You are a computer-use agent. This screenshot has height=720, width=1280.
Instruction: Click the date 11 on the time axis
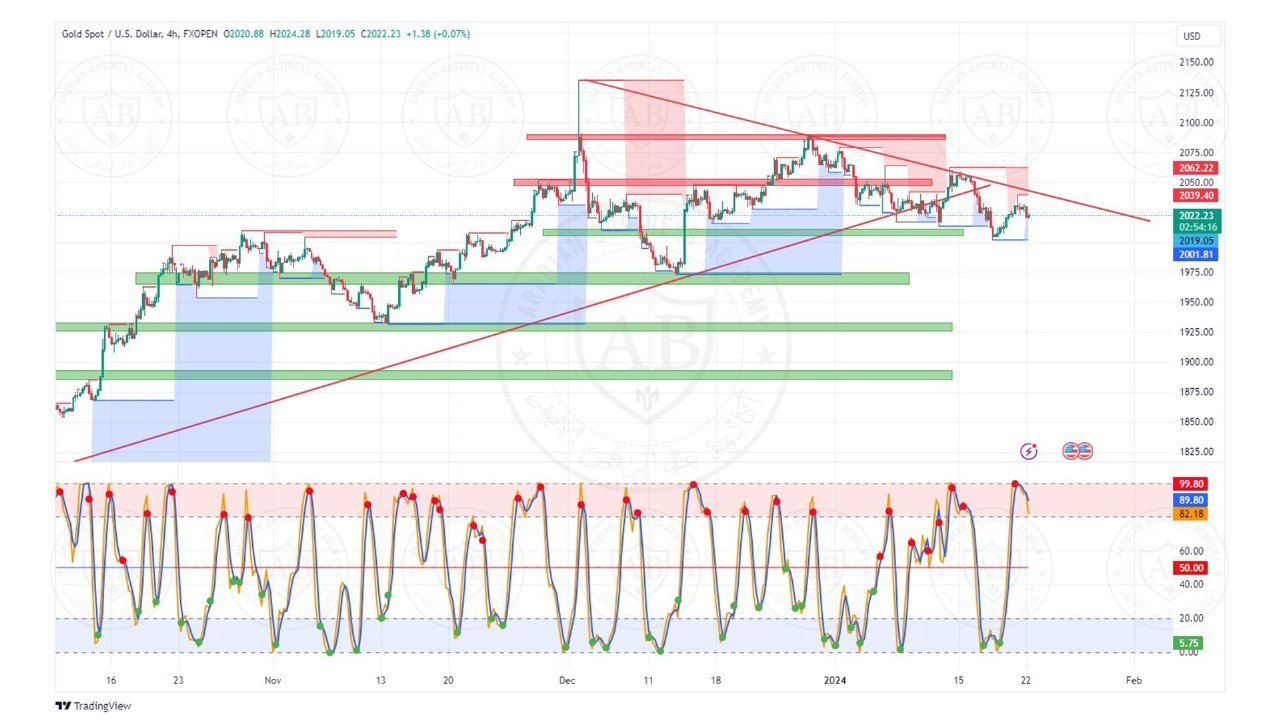648,680
